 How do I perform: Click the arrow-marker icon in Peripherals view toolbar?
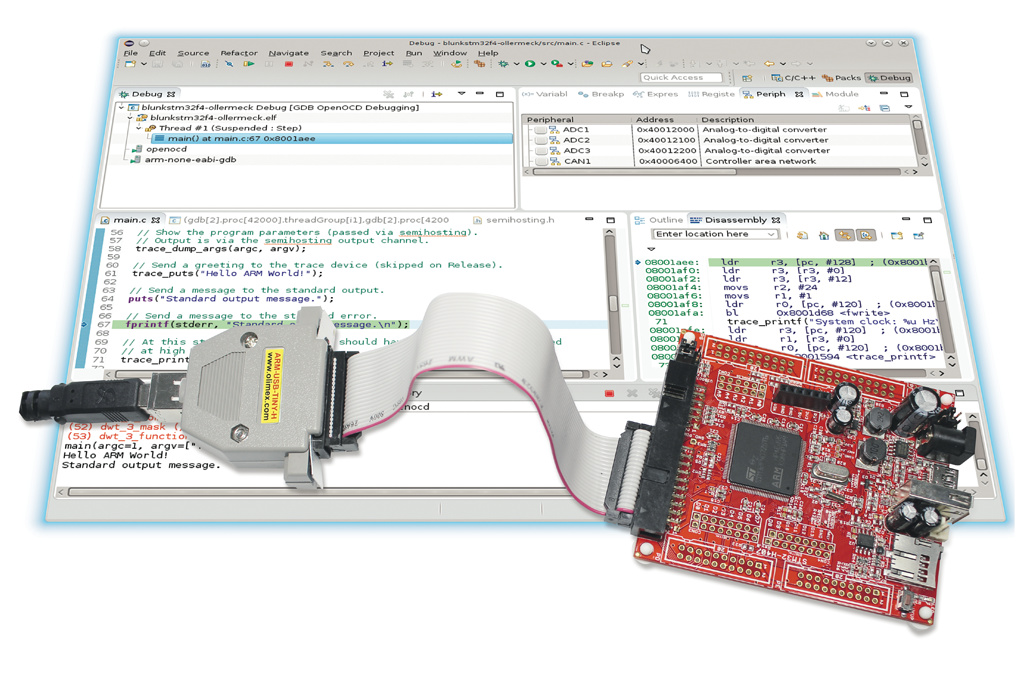865,108
